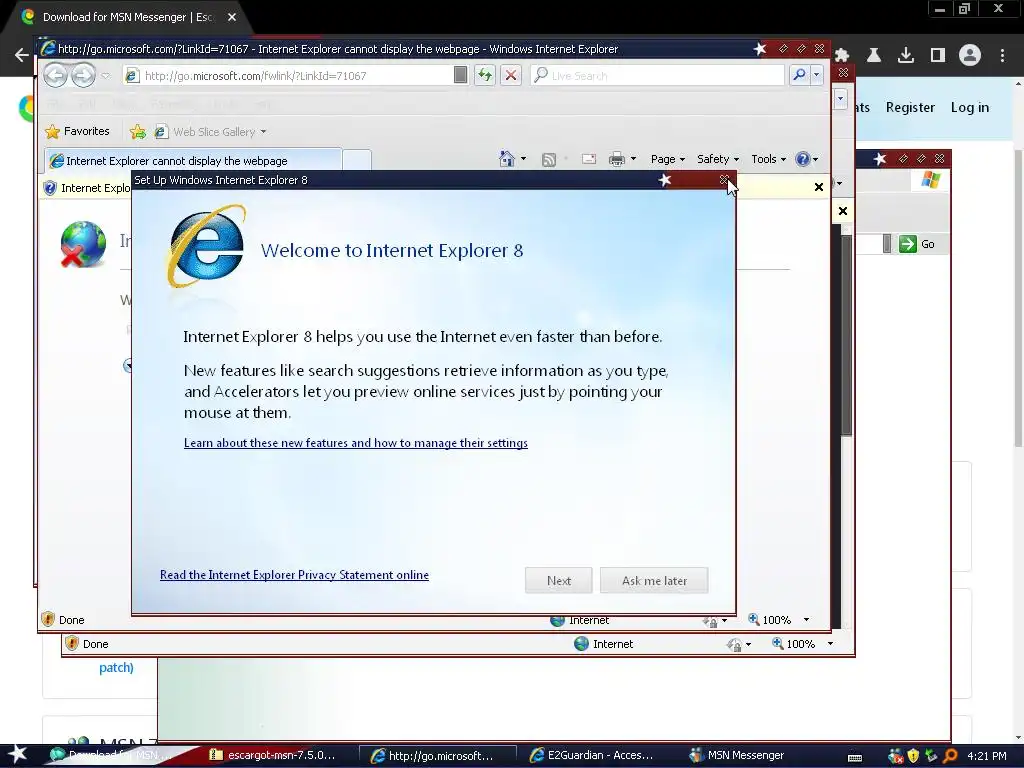Select the 'Internet Explorer cannot display the webpage' tab
This screenshot has width=1024, height=768.
tap(193, 160)
